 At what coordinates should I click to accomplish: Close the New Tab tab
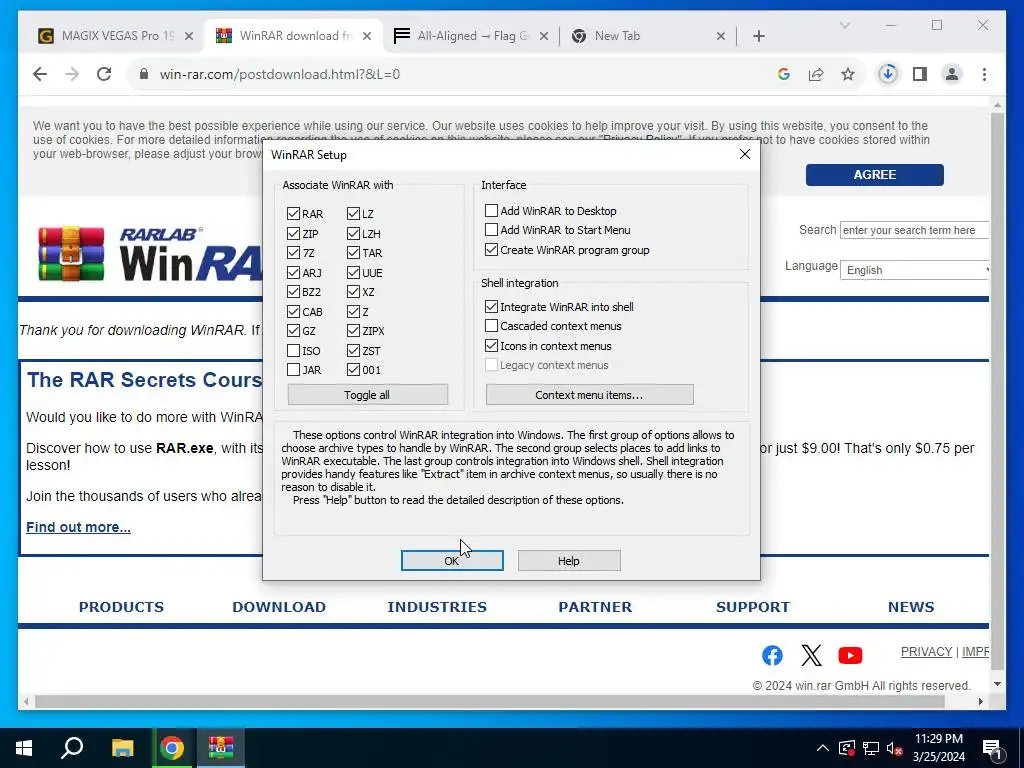click(x=721, y=36)
